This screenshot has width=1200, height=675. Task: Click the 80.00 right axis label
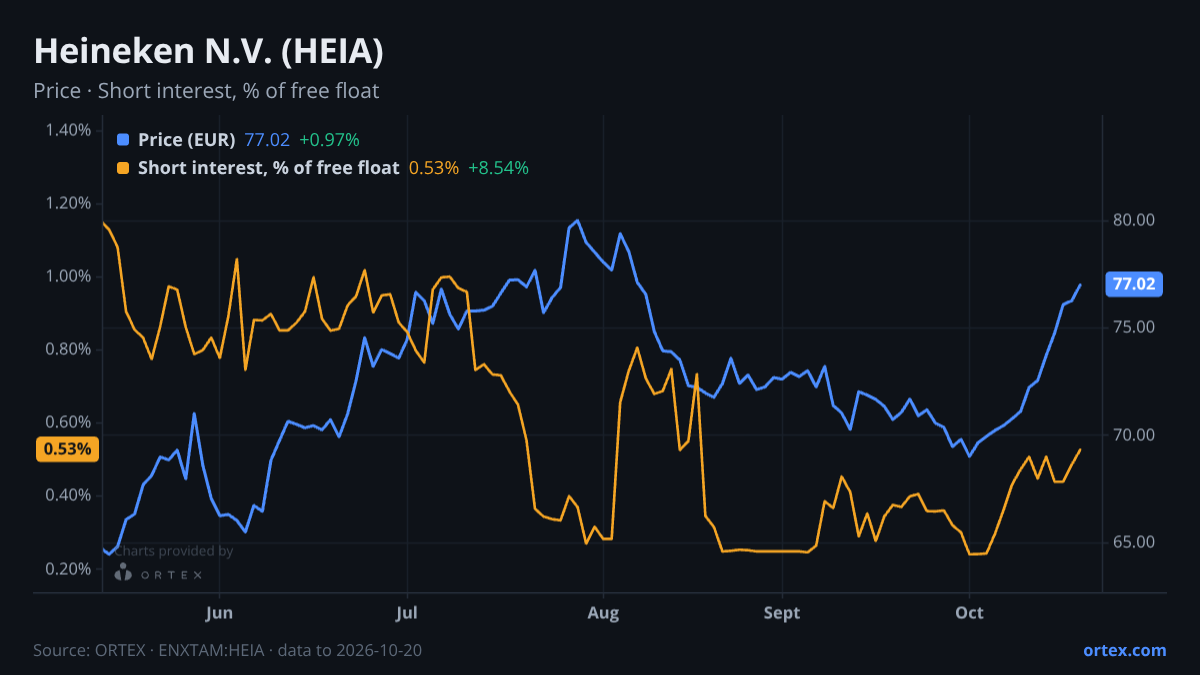point(1134,220)
